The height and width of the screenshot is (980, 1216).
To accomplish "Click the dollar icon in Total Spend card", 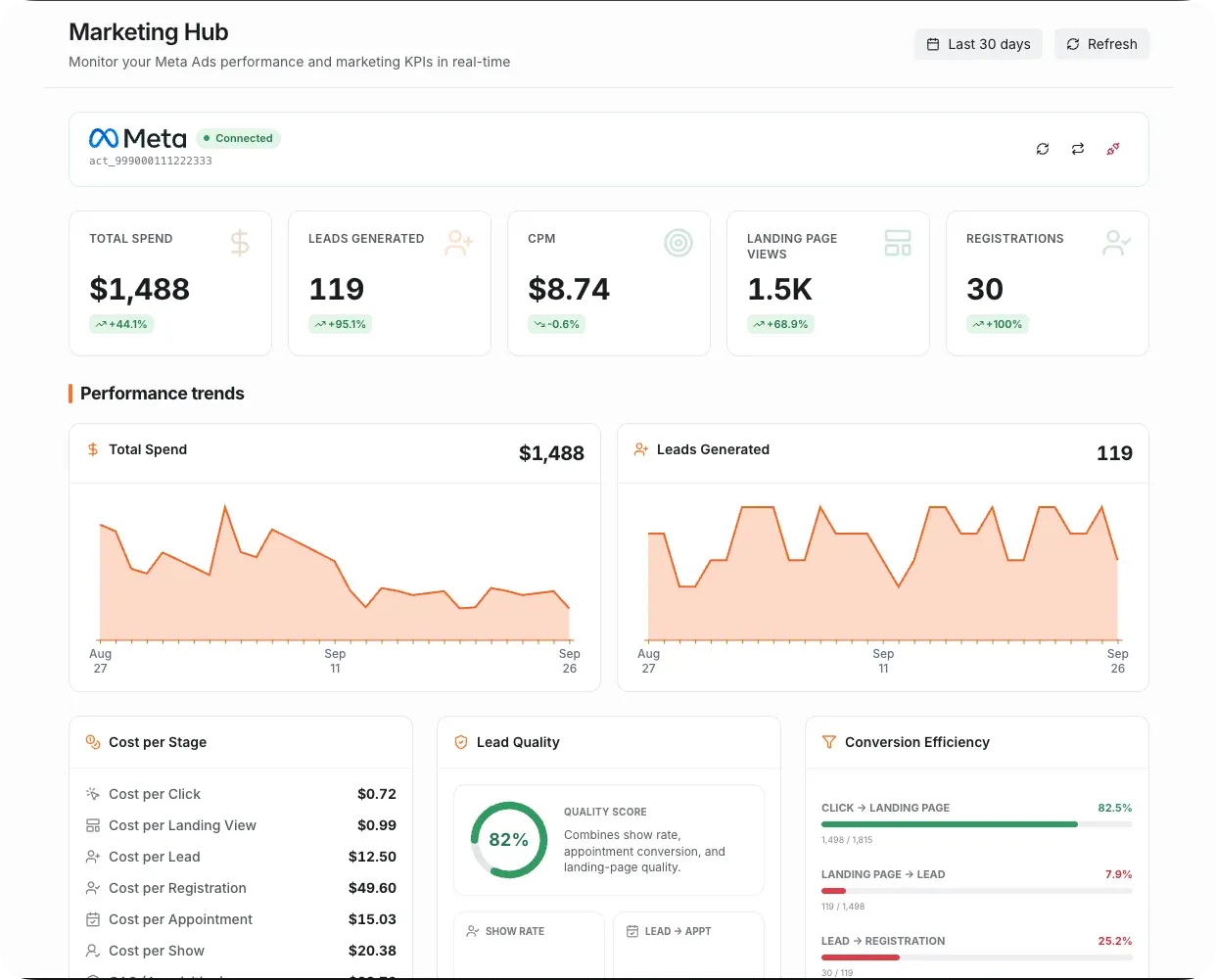I will pyautogui.click(x=240, y=243).
